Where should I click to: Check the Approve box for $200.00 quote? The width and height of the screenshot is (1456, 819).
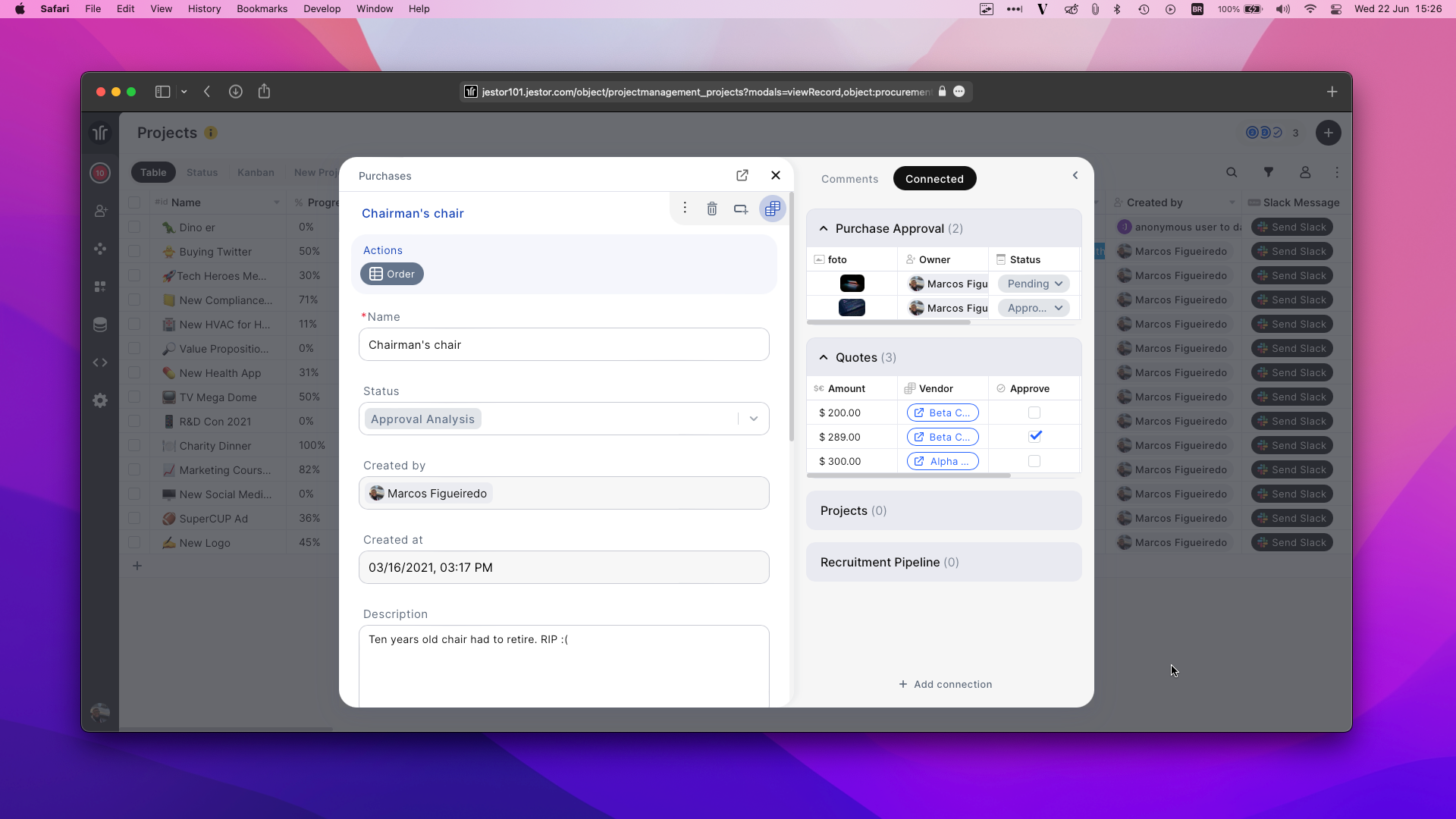[x=1034, y=413]
